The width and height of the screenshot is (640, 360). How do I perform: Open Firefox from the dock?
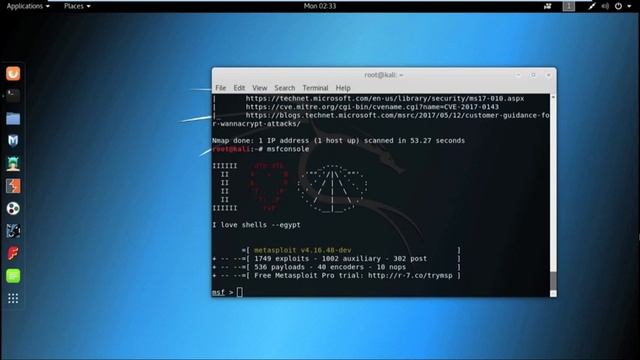coord(13,73)
